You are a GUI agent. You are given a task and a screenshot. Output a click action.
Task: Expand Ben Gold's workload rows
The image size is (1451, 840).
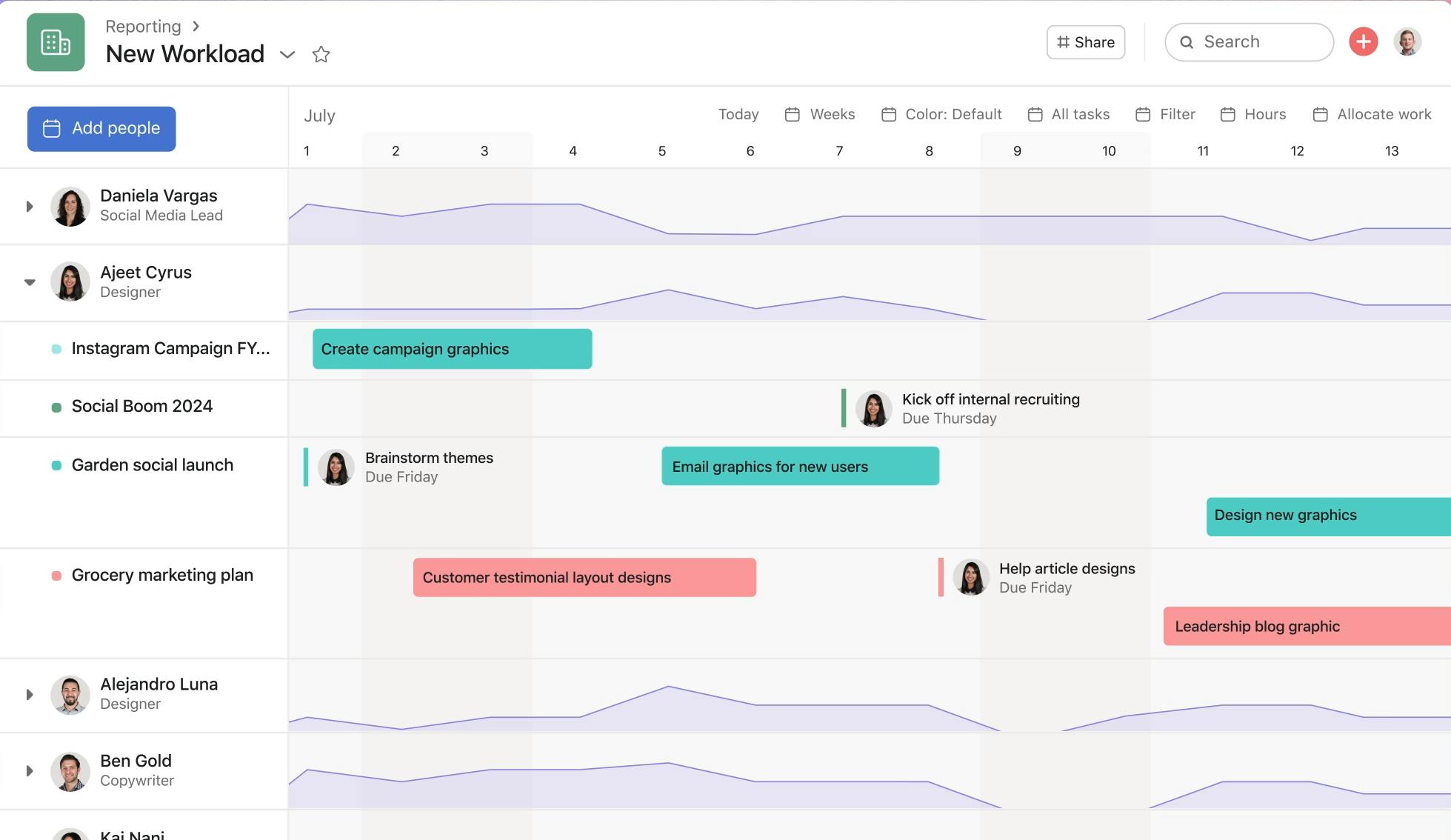29,770
